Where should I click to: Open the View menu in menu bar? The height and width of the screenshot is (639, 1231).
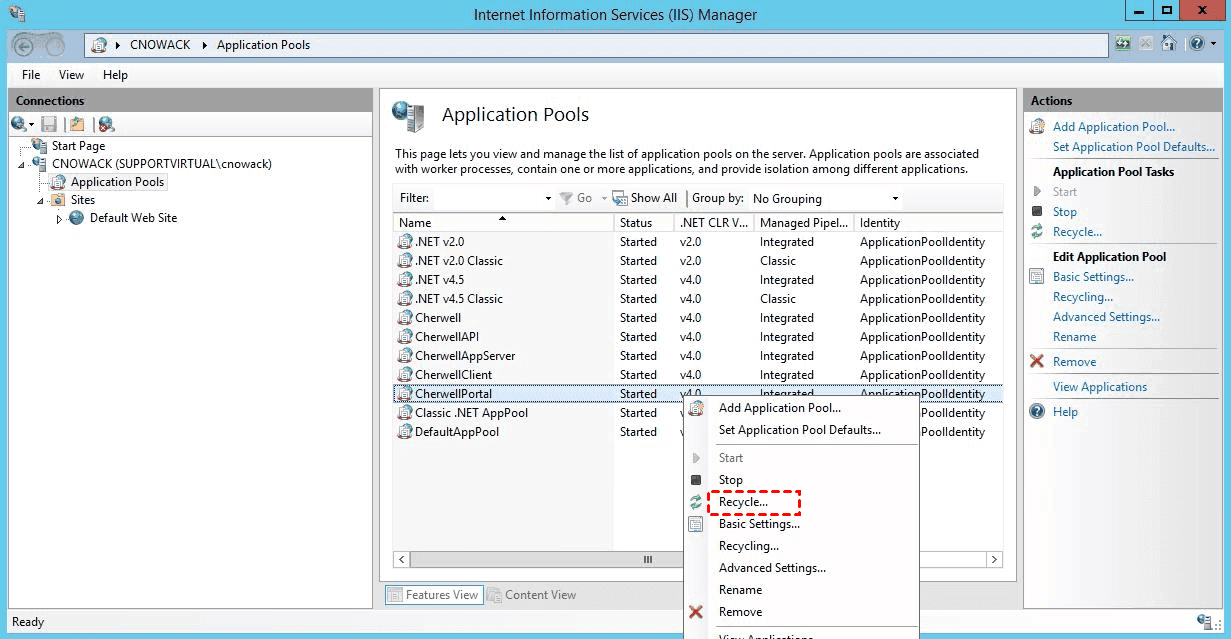pos(71,75)
